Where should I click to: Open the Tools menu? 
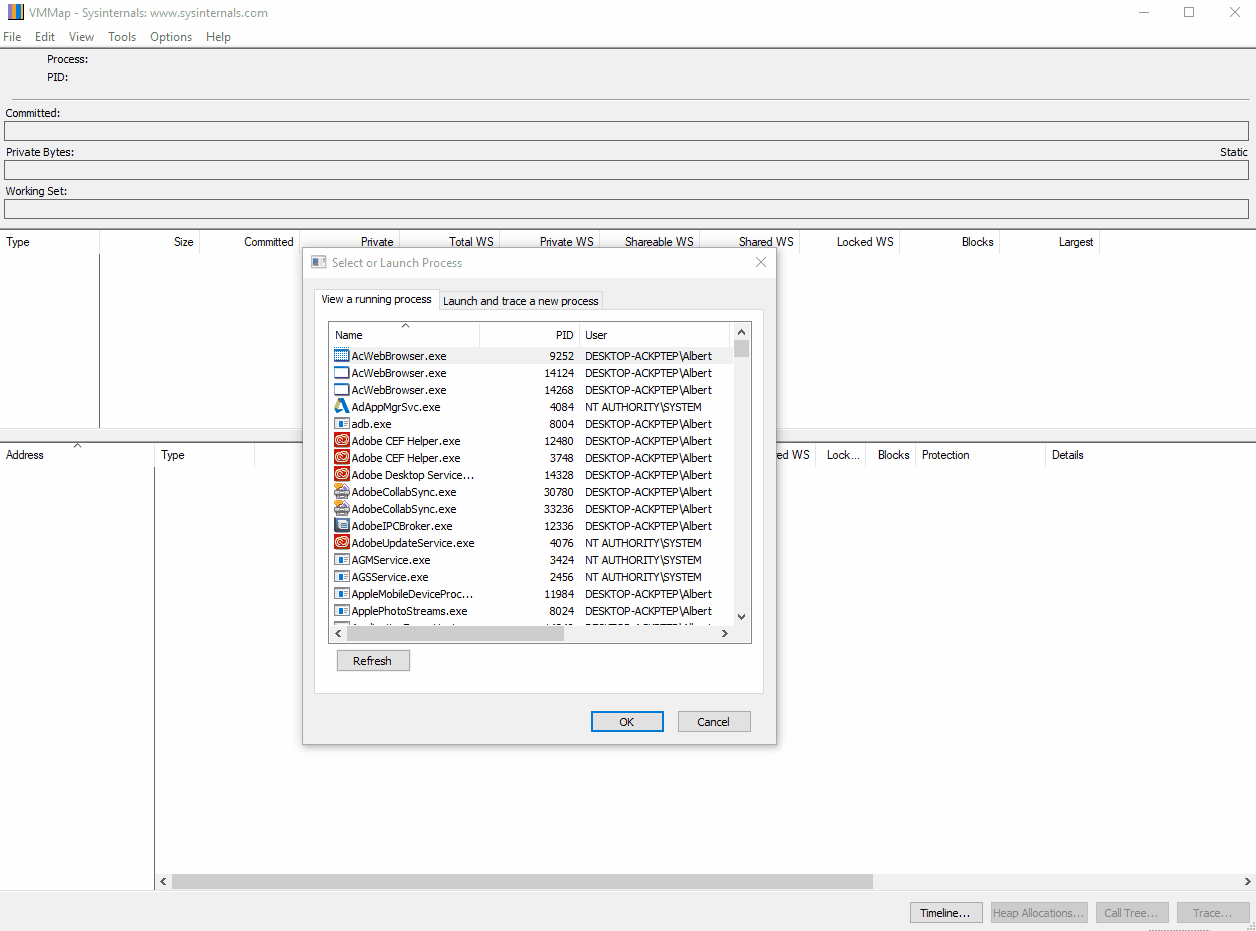[x=122, y=37]
